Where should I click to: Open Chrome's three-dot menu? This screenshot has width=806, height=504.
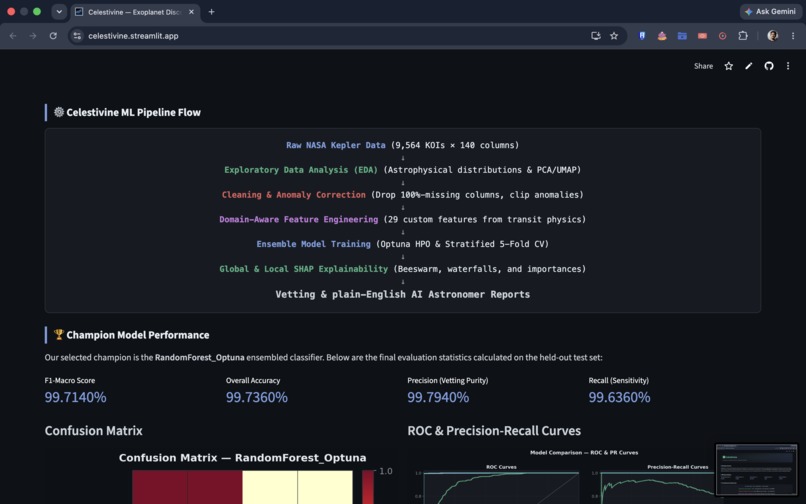(x=793, y=36)
